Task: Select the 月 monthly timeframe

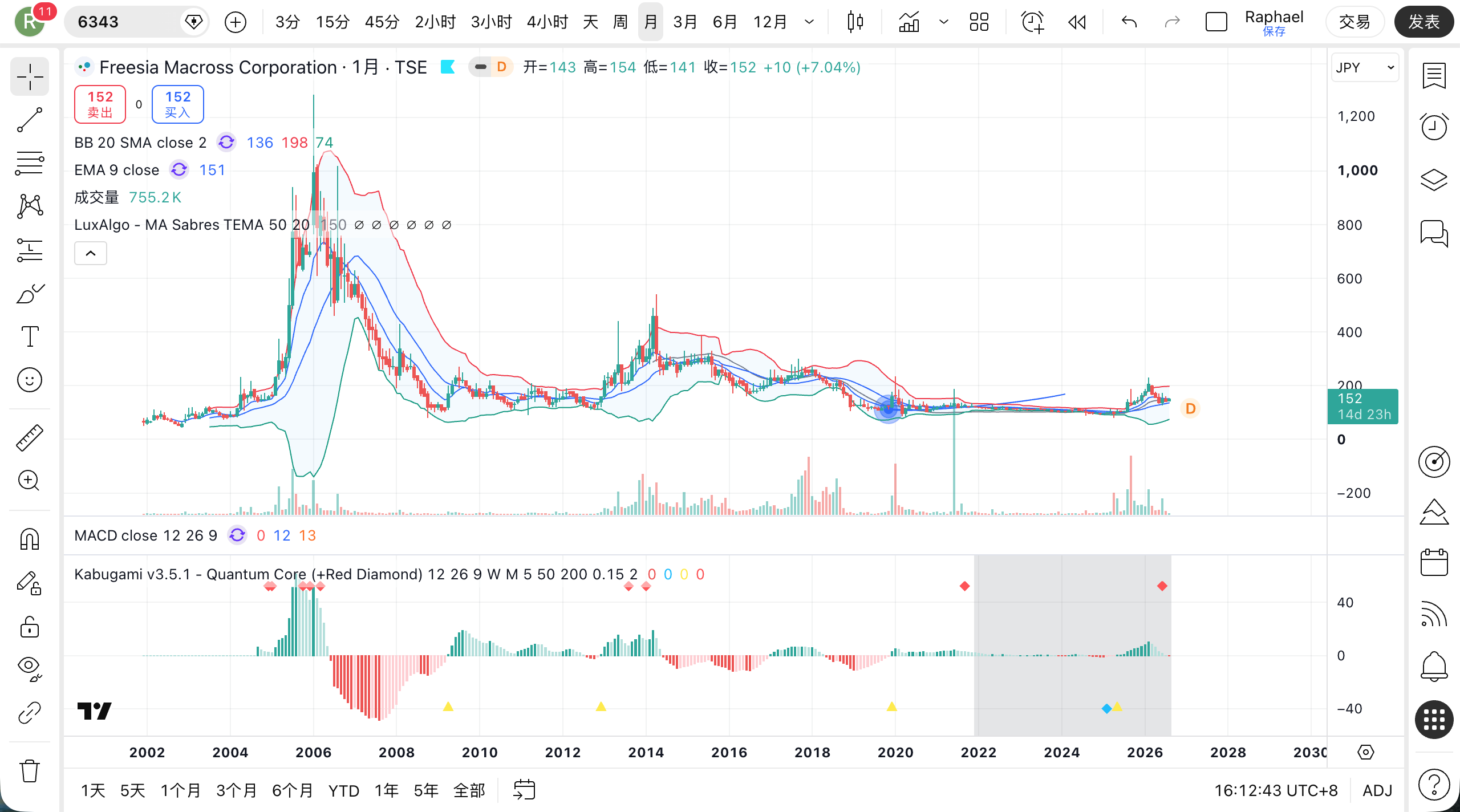Action: point(651,22)
